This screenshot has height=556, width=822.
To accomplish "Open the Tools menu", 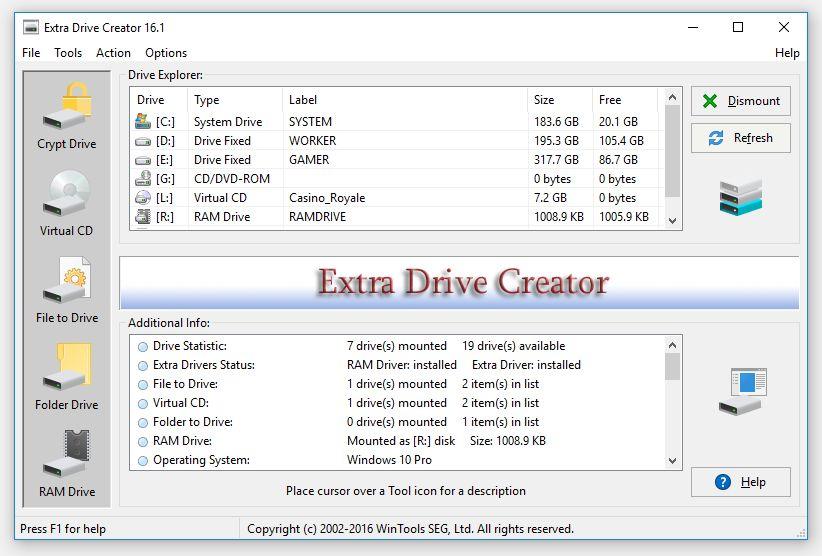I will coord(68,53).
